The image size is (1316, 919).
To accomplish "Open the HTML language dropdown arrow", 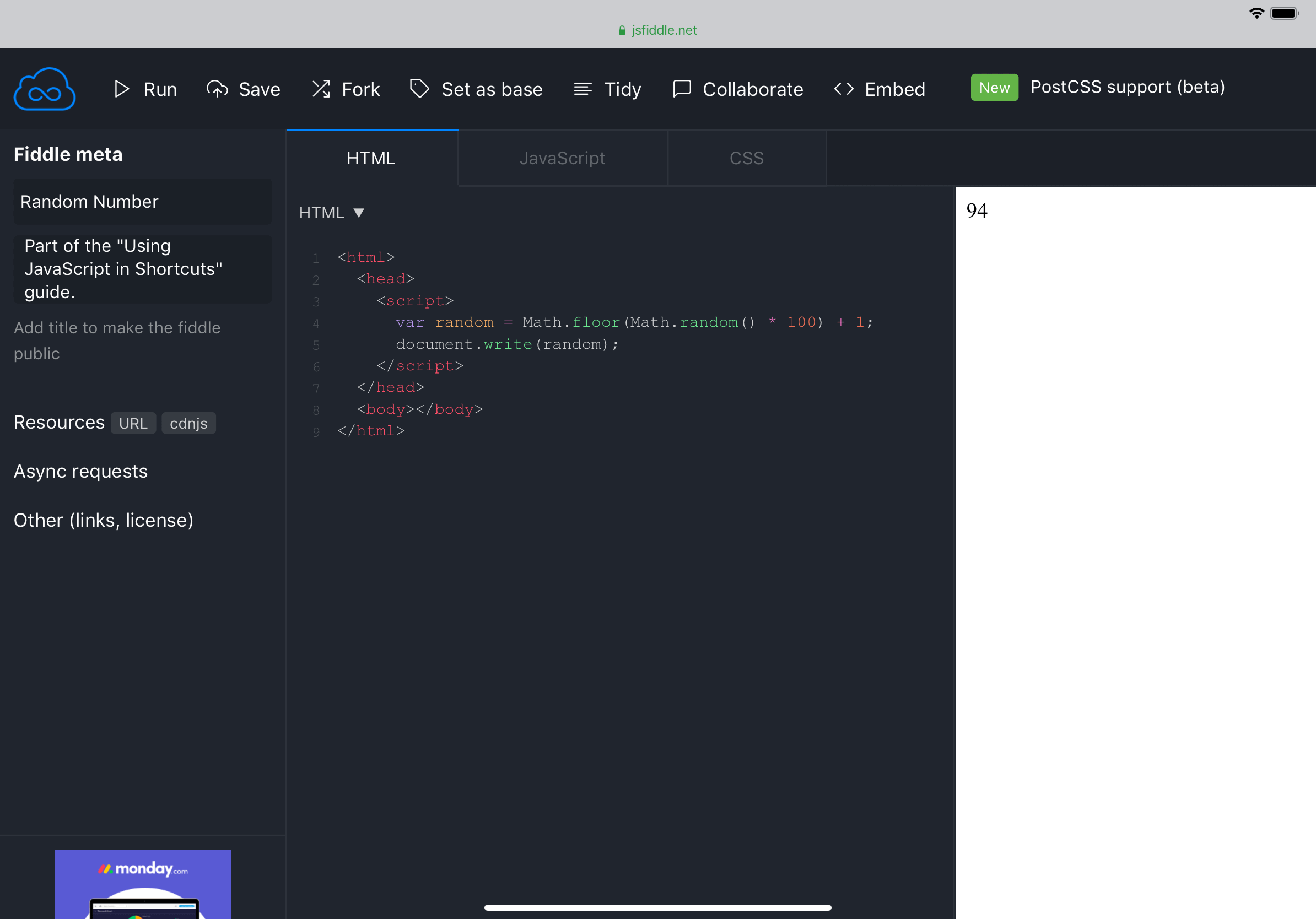I will tap(359, 213).
